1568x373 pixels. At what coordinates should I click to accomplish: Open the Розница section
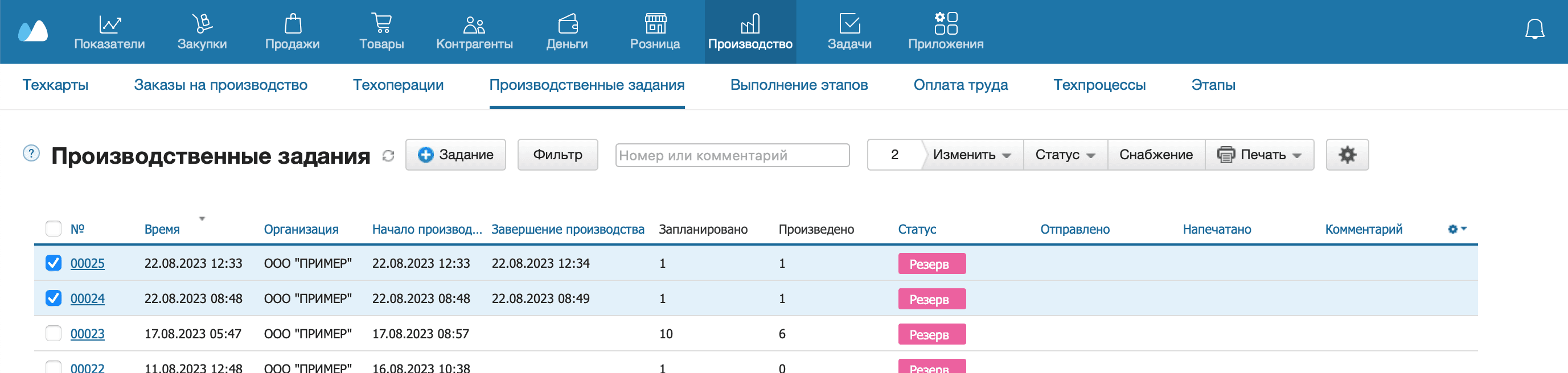tap(655, 32)
